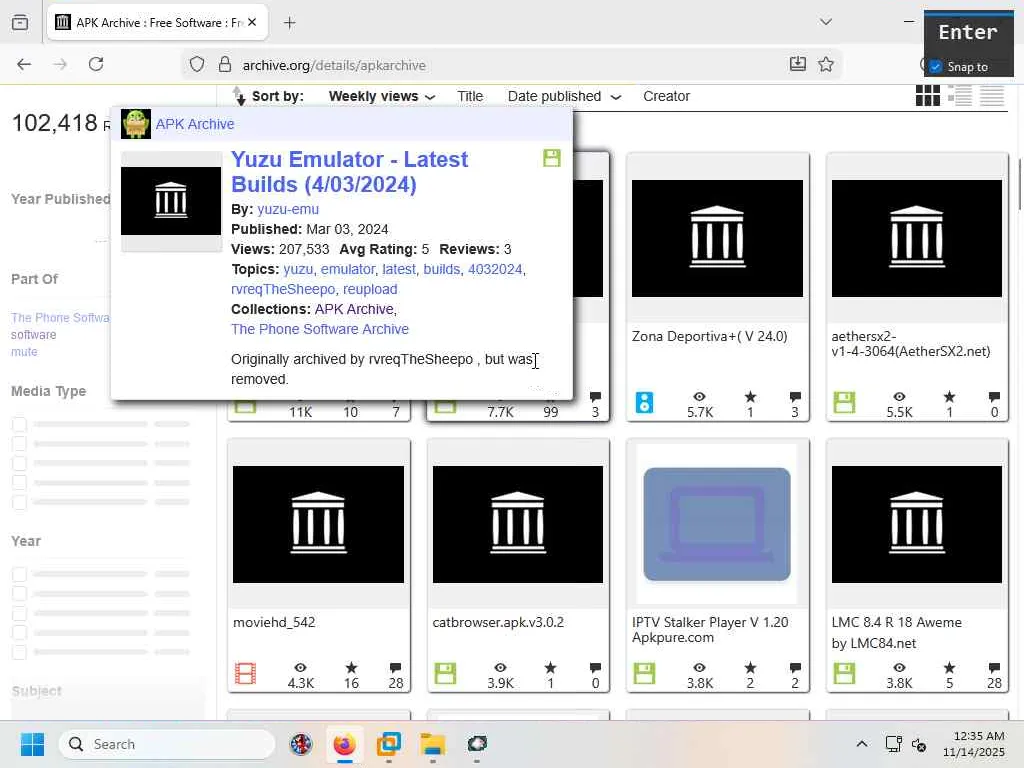
Task: Click the Firefox View icon
Action: pos(20,23)
